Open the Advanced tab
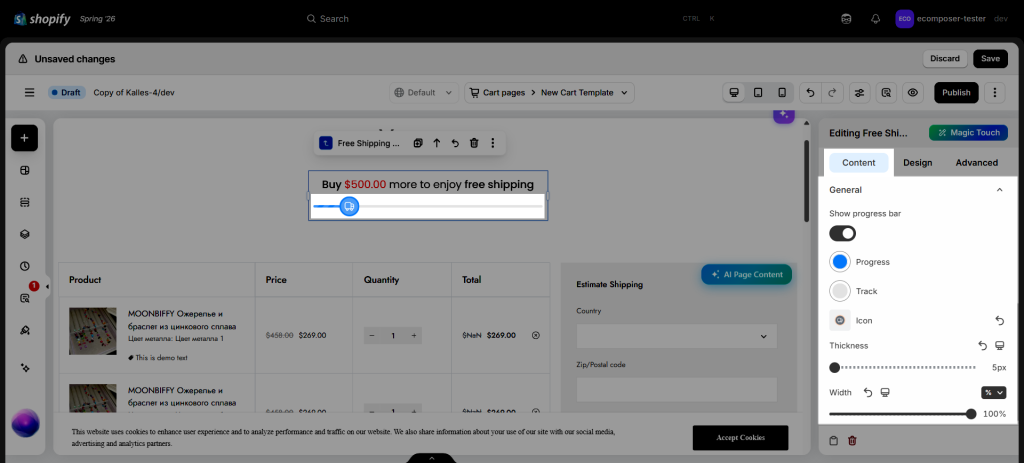 click(976, 163)
